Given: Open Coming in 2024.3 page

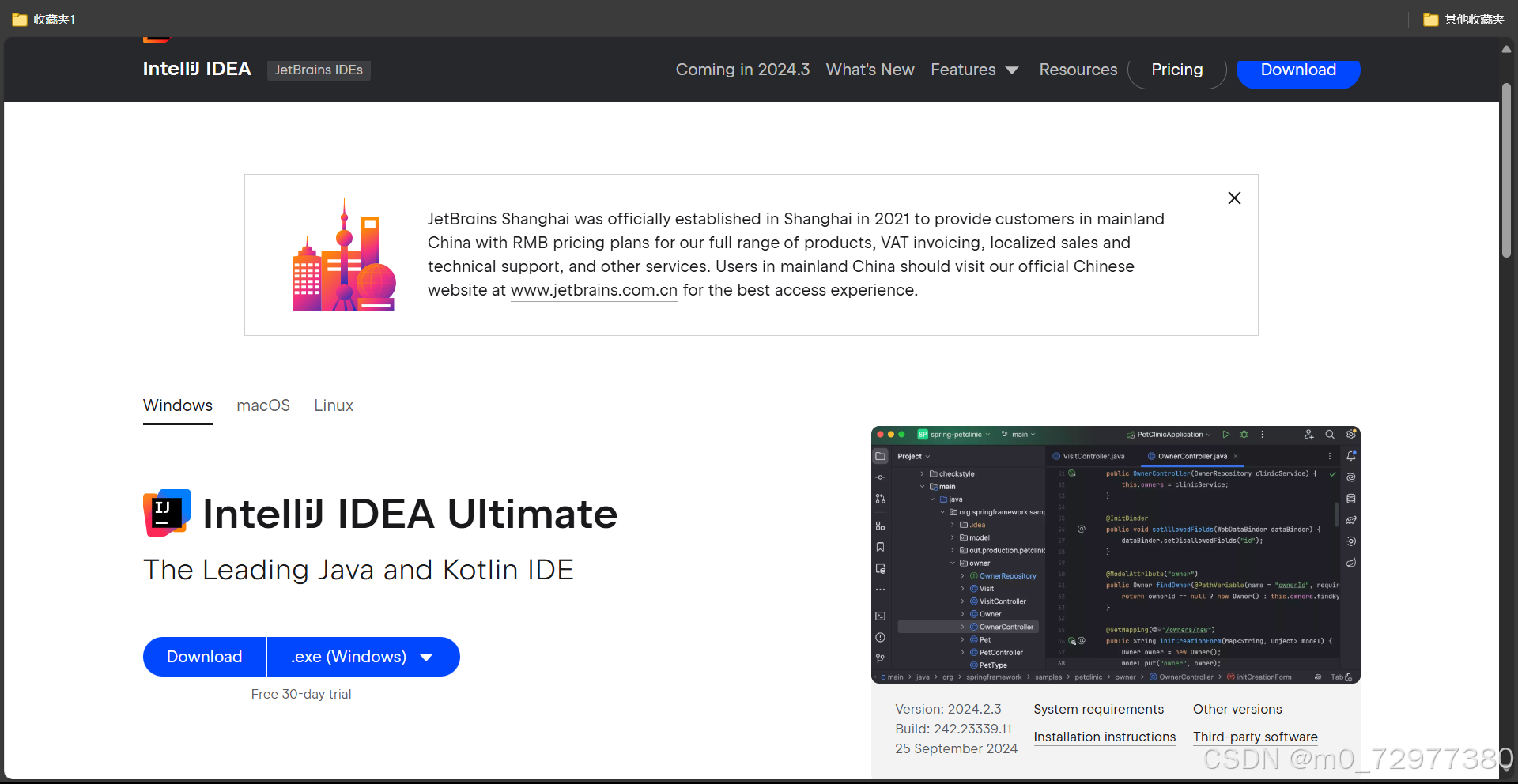Looking at the screenshot, I should point(742,70).
